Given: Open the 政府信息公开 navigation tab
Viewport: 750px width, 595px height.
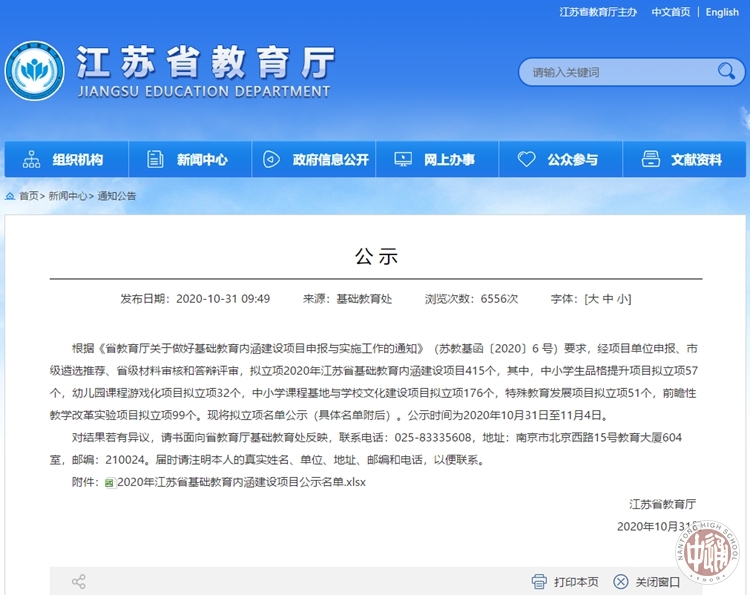Looking at the screenshot, I should coord(317,160).
